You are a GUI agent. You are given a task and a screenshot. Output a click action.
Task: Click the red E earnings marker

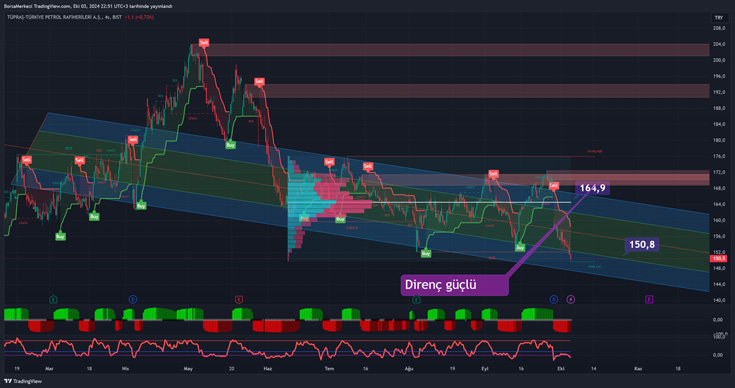pyautogui.click(x=239, y=299)
